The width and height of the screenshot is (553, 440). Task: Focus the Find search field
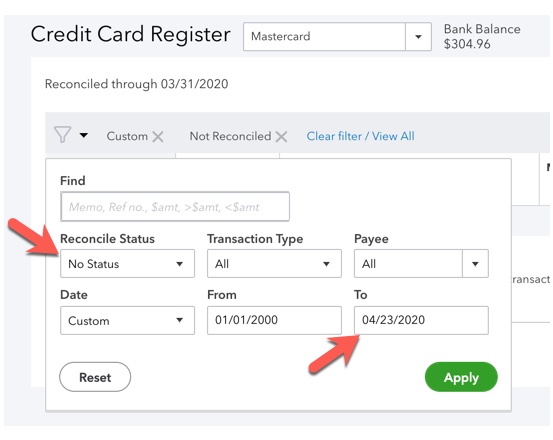tap(175, 207)
